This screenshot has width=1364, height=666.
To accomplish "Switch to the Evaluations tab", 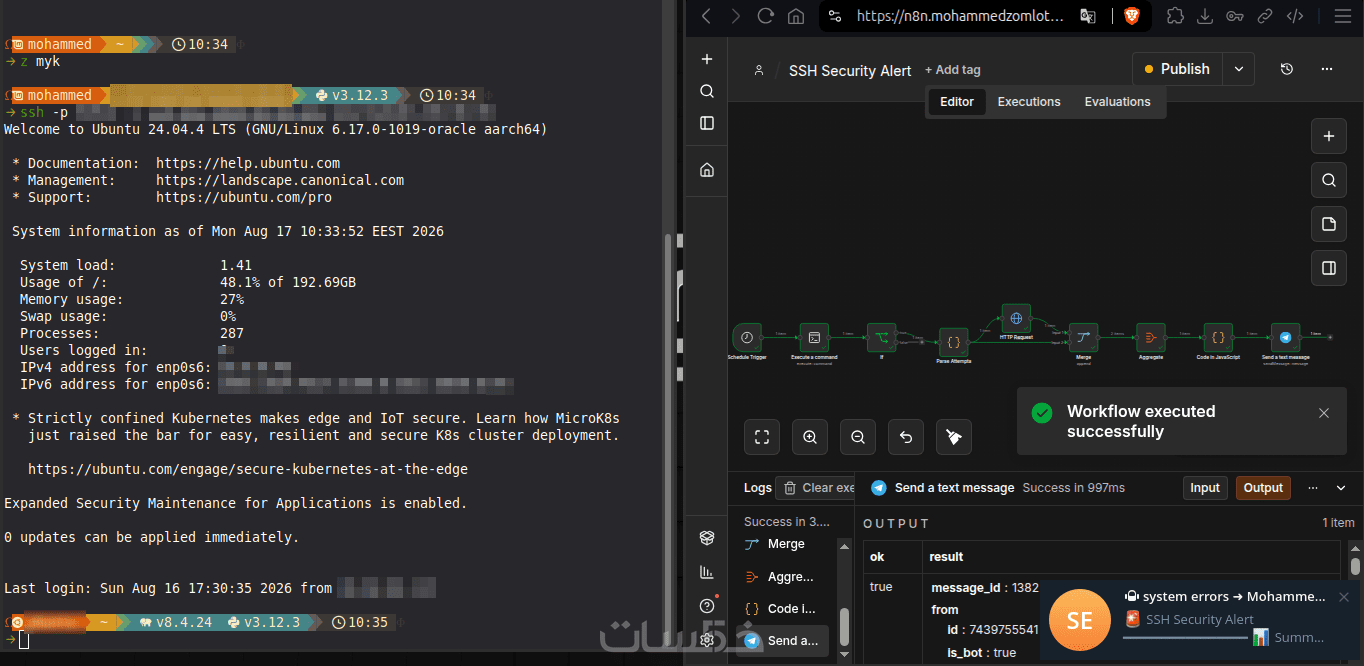I will click(1117, 102).
